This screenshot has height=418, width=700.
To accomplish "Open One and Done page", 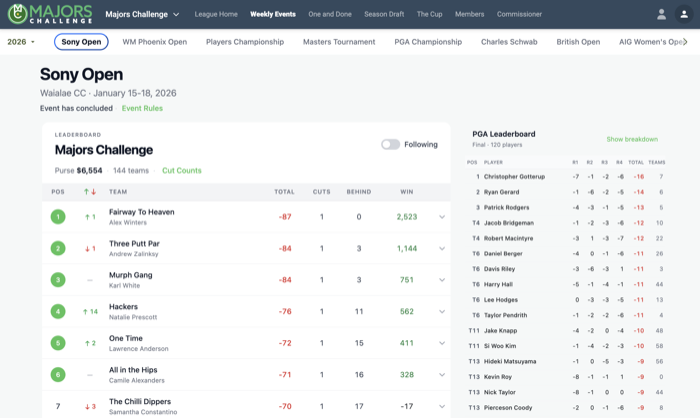I will click(330, 14).
